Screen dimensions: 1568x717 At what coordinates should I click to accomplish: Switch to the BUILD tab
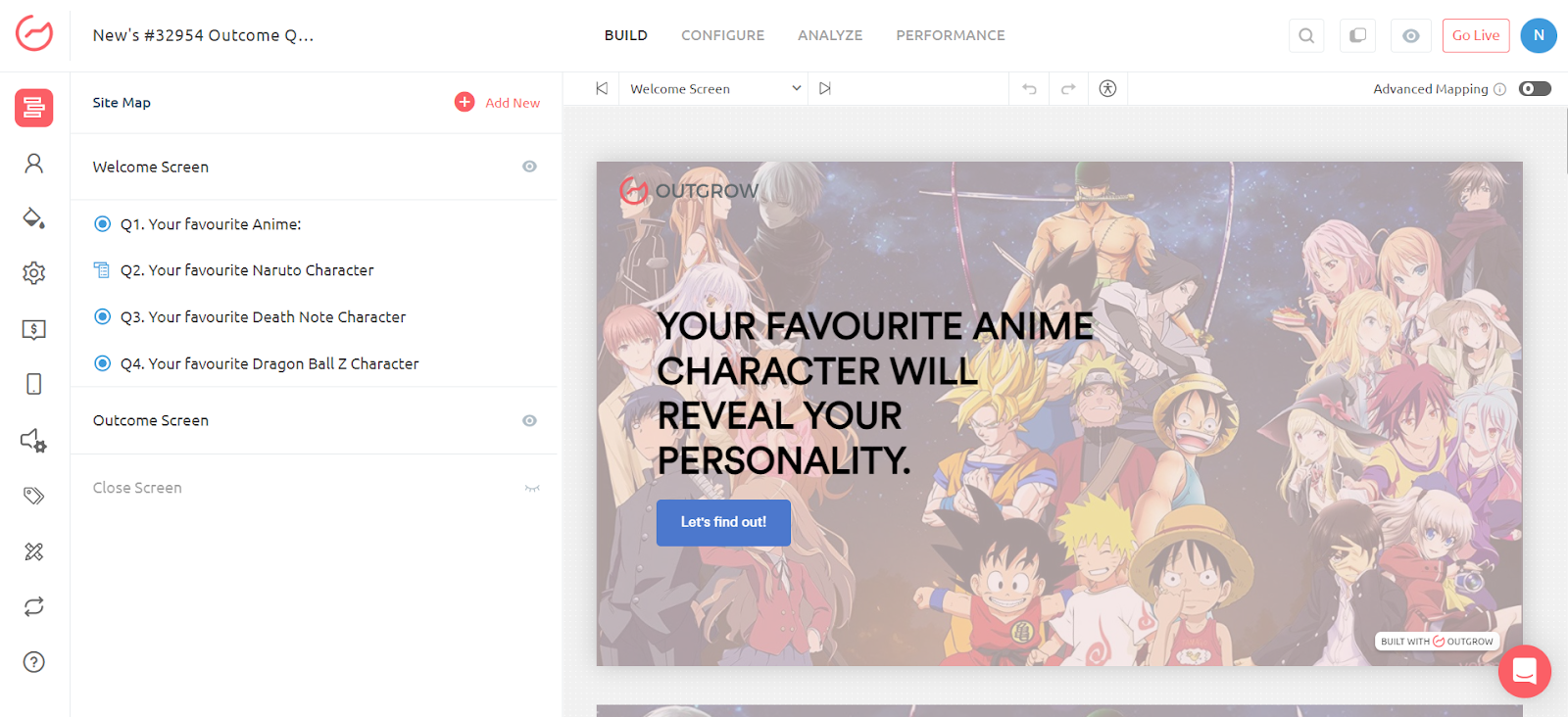pos(626,35)
